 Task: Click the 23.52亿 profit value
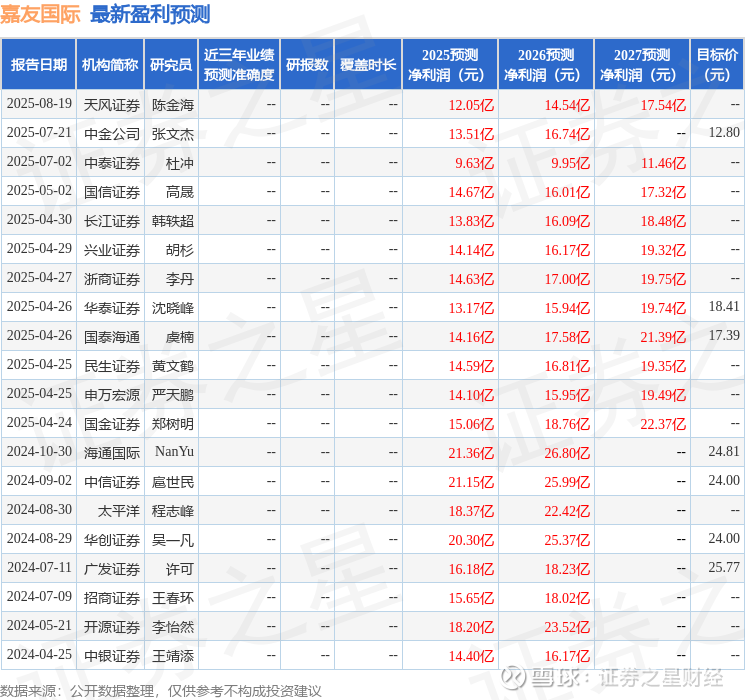tap(567, 627)
